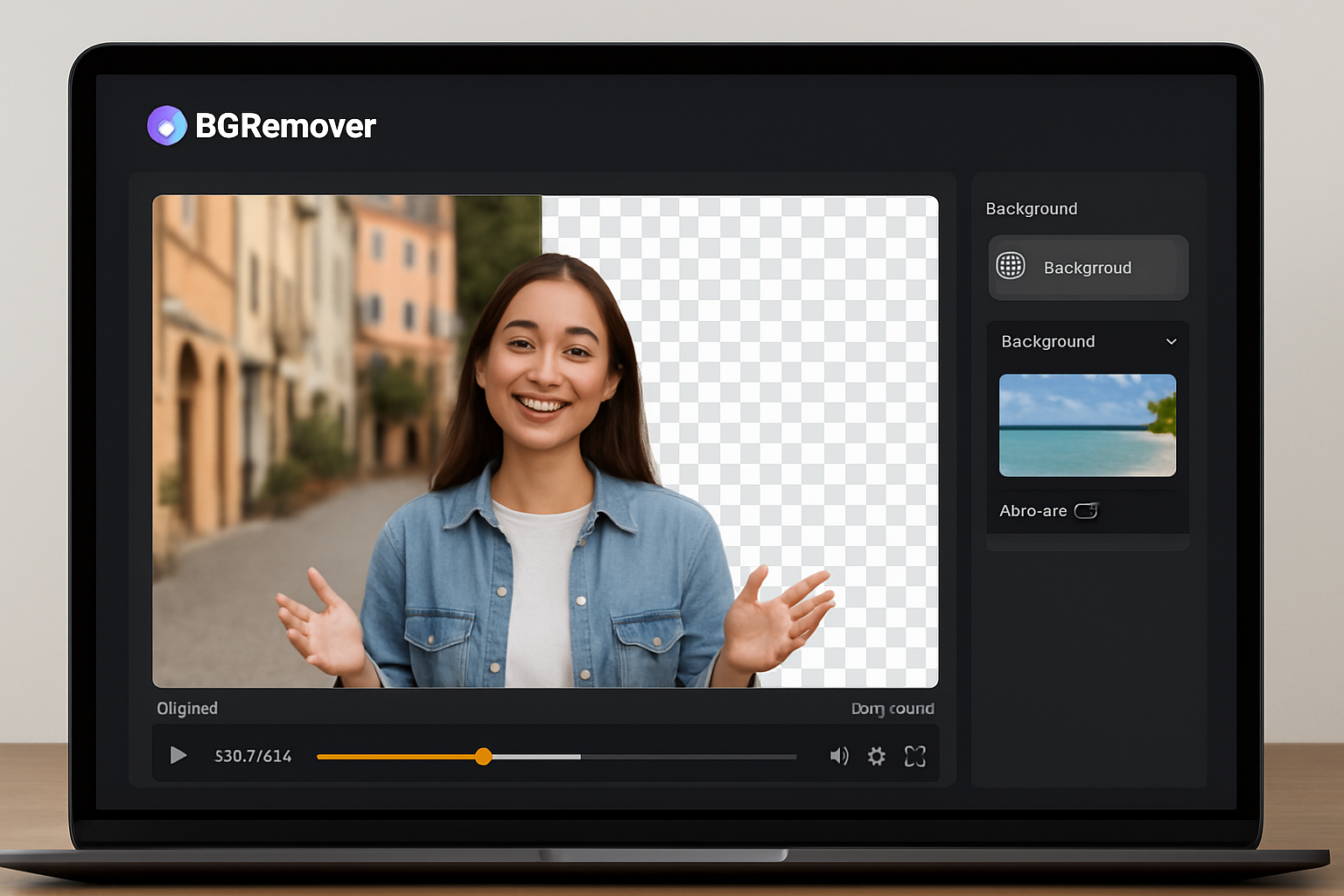Click the Dom cound label
Image resolution: width=1344 pixels, height=896 pixels.
[x=892, y=709]
